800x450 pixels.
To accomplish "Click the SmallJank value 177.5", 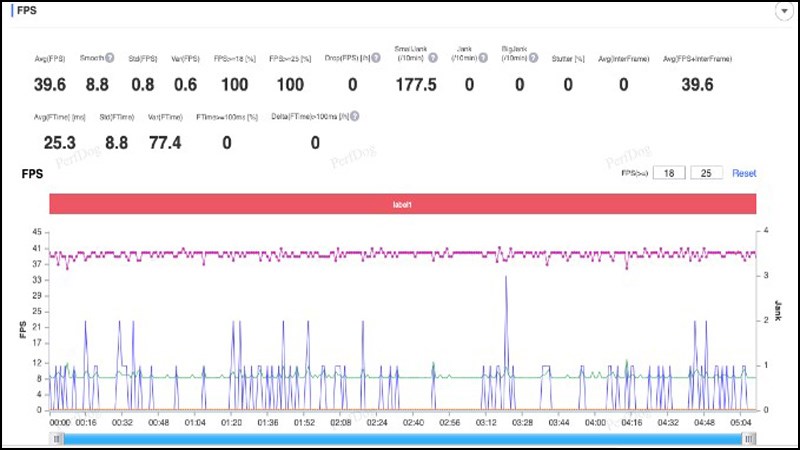I will click(416, 85).
